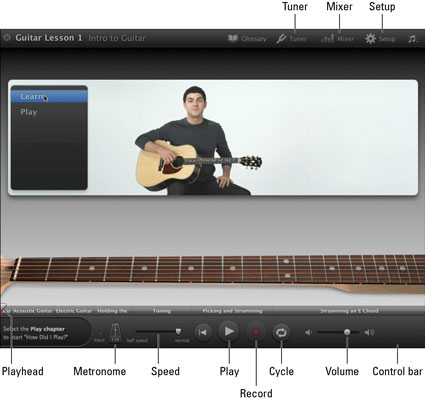Start recording with the red Record button
Screen dimensions: 425x400
[256, 332]
